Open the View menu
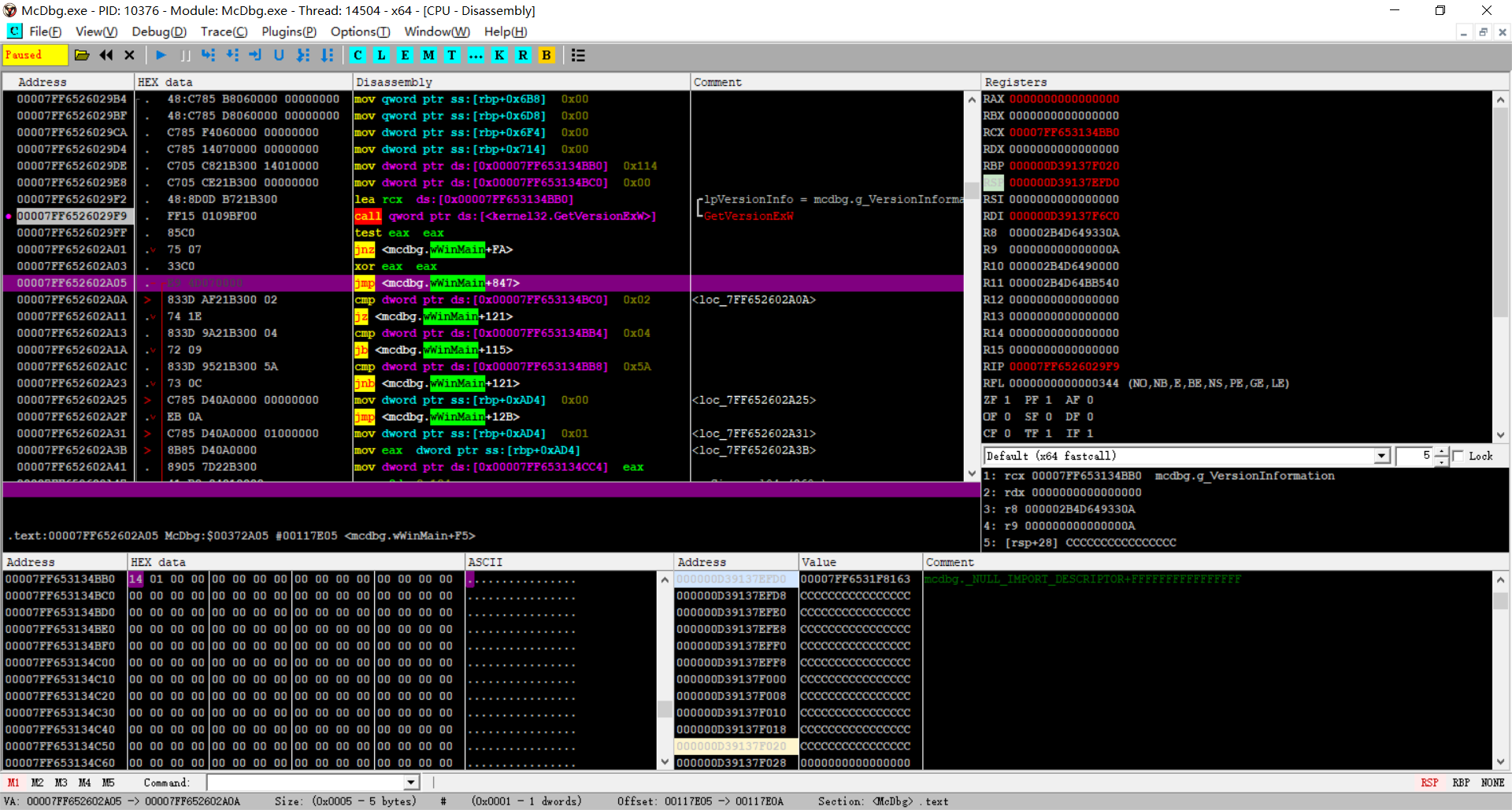The height and width of the screenshot is (810, 1512). (96, 31)
